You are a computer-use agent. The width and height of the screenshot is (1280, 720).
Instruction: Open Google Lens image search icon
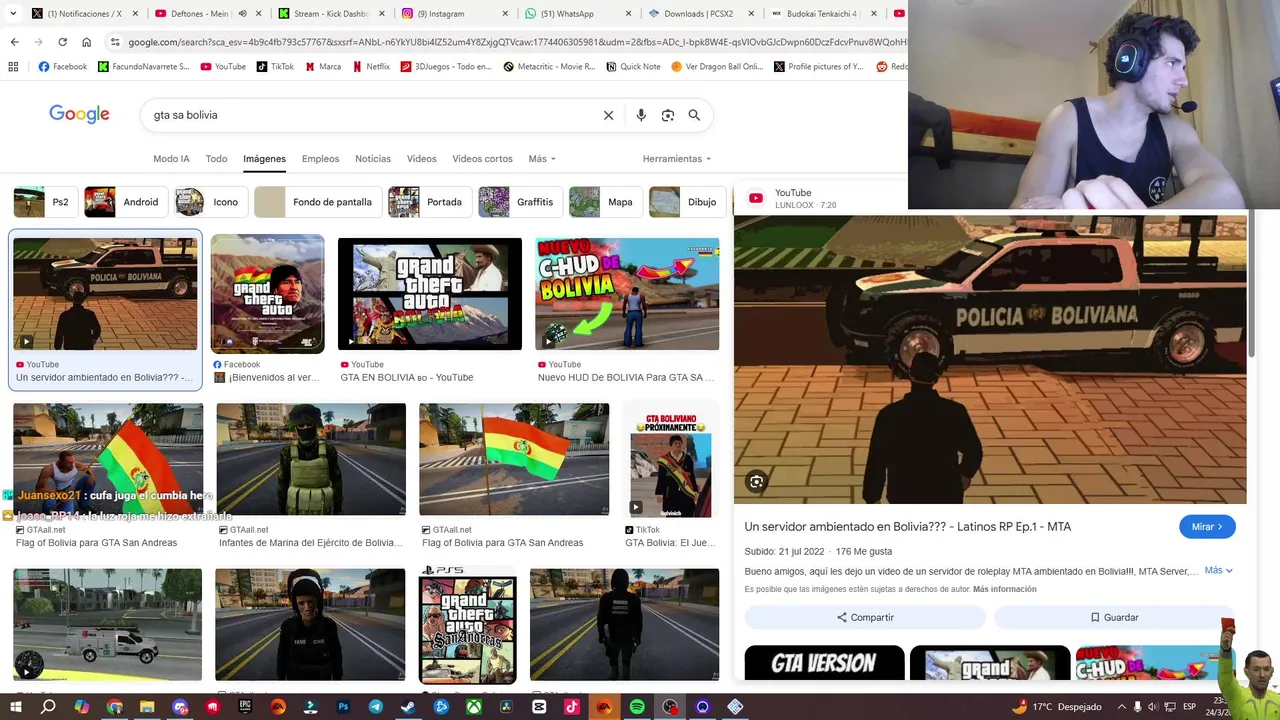click(668, 115)
